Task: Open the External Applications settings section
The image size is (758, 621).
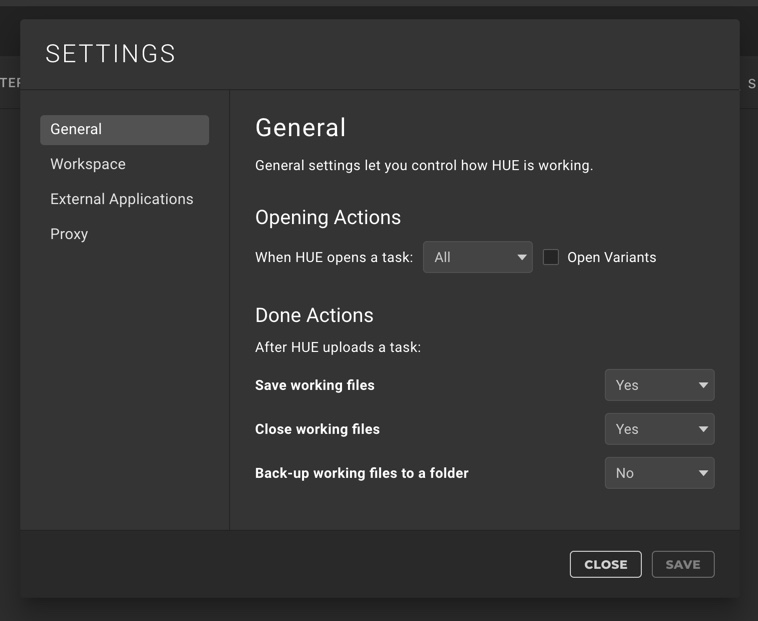Action: (122, 199)
